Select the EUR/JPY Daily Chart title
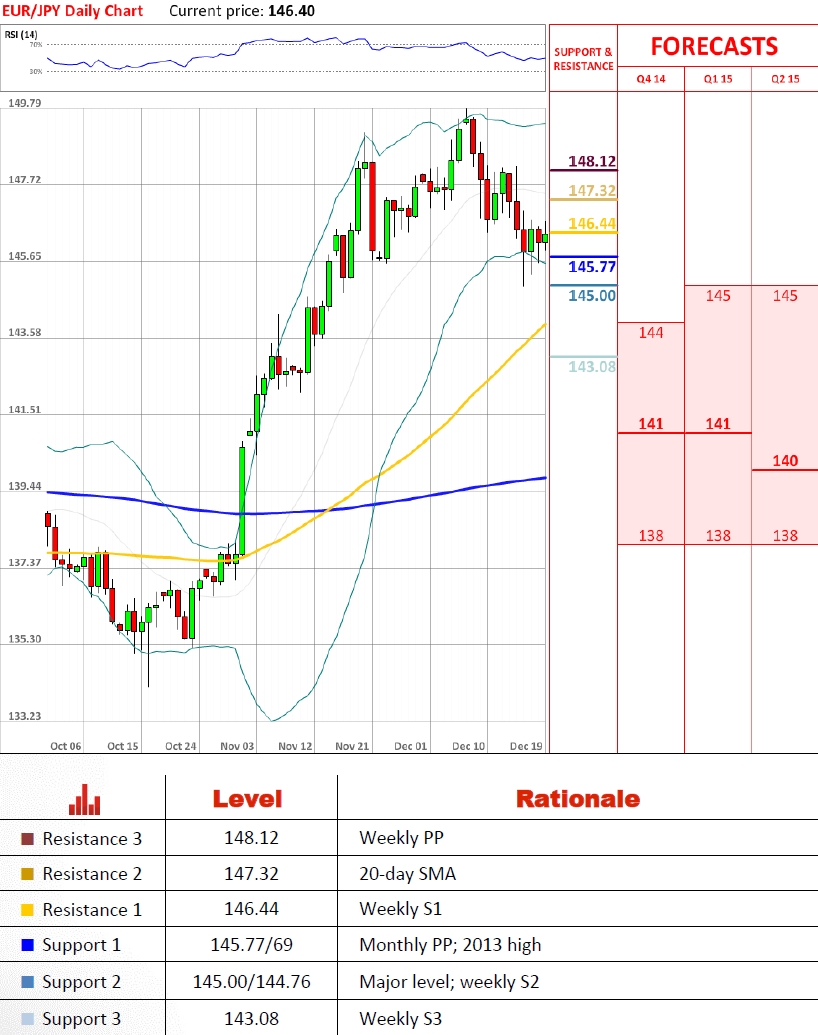This screenshot has height=1035, width=818. coord(72,11)
